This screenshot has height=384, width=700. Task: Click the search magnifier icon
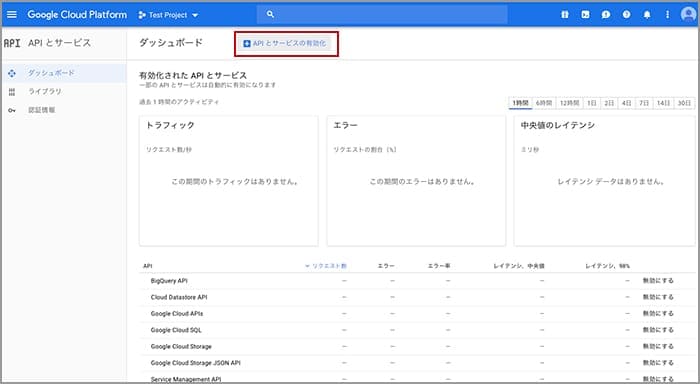point(270,14)
